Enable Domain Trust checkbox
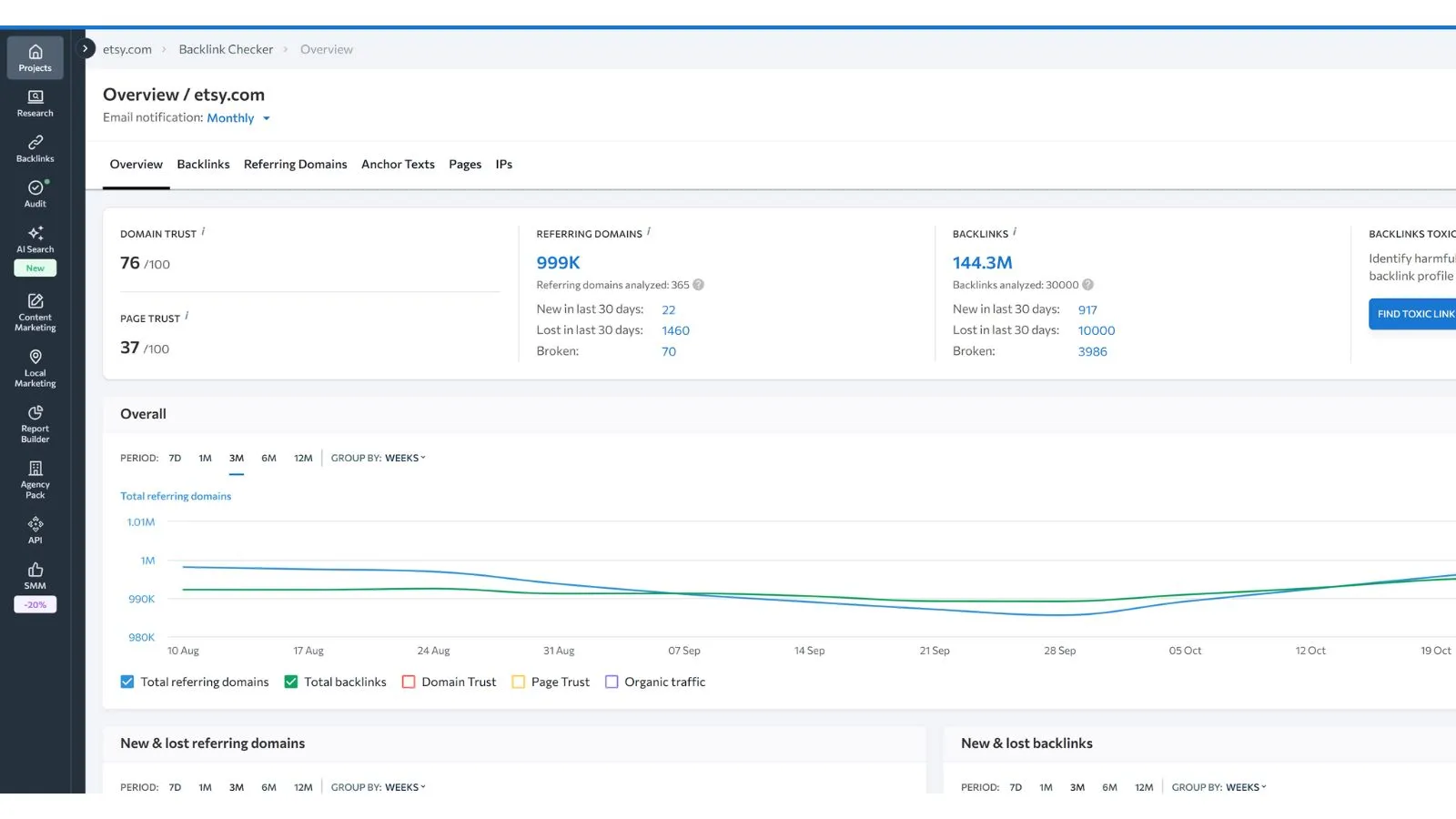 [409, 682]
